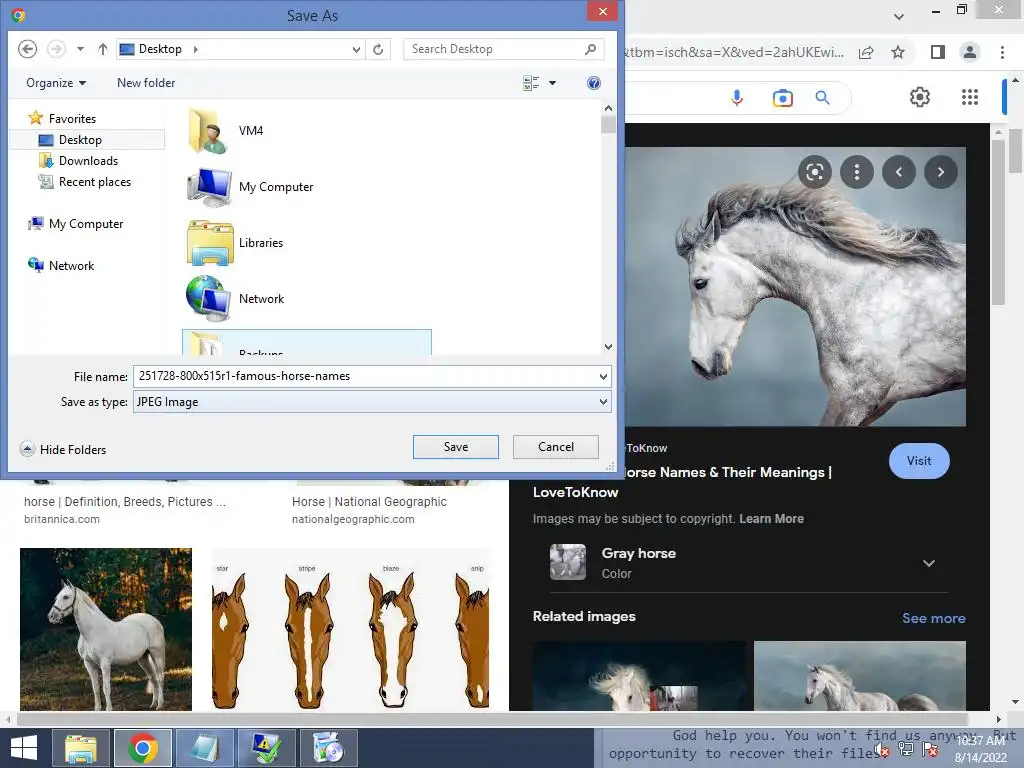The width and height of the screenshot is (1024, 768).
Task: Open horse face markings illustration thumbnail
Action: click(x=350, y=629)
